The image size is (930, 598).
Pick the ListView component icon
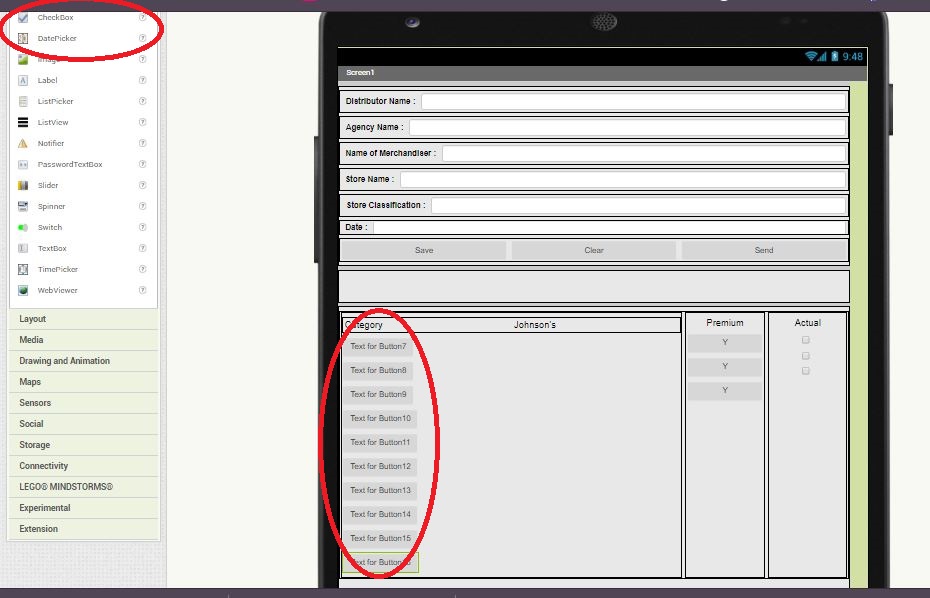pyautogui.click(x=23, y=122)
